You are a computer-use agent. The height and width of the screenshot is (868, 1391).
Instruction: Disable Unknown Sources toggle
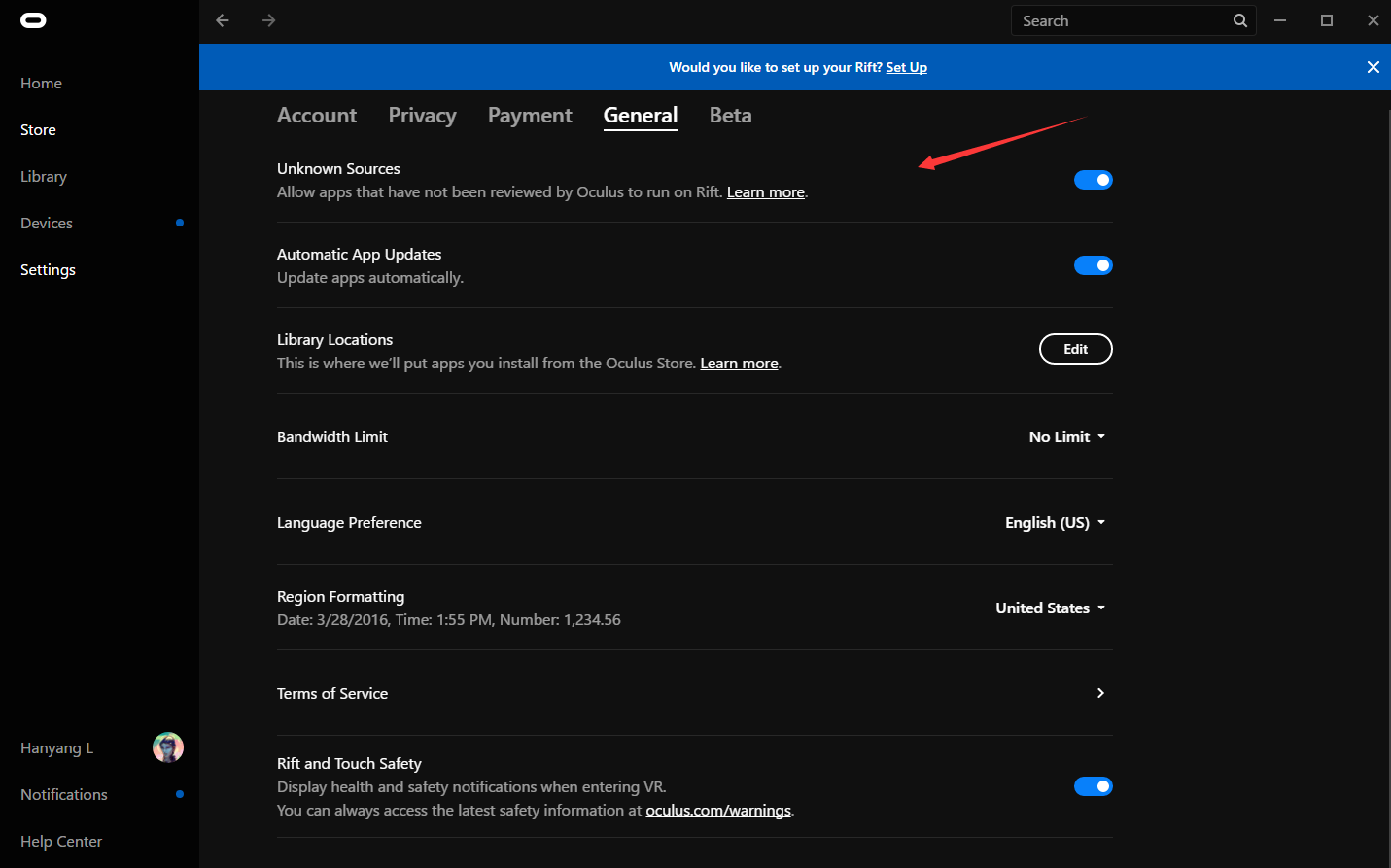coord(1093,180)
